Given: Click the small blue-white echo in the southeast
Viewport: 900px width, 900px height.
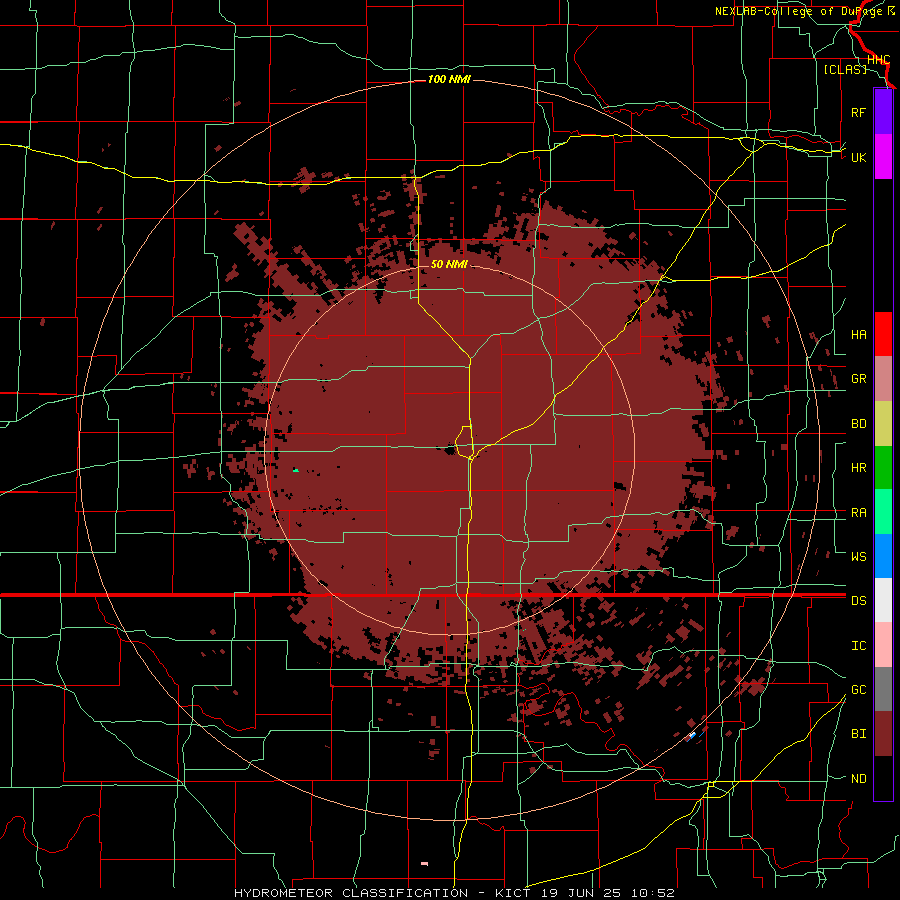Looking at the screenshot, I should coord(692,735).
